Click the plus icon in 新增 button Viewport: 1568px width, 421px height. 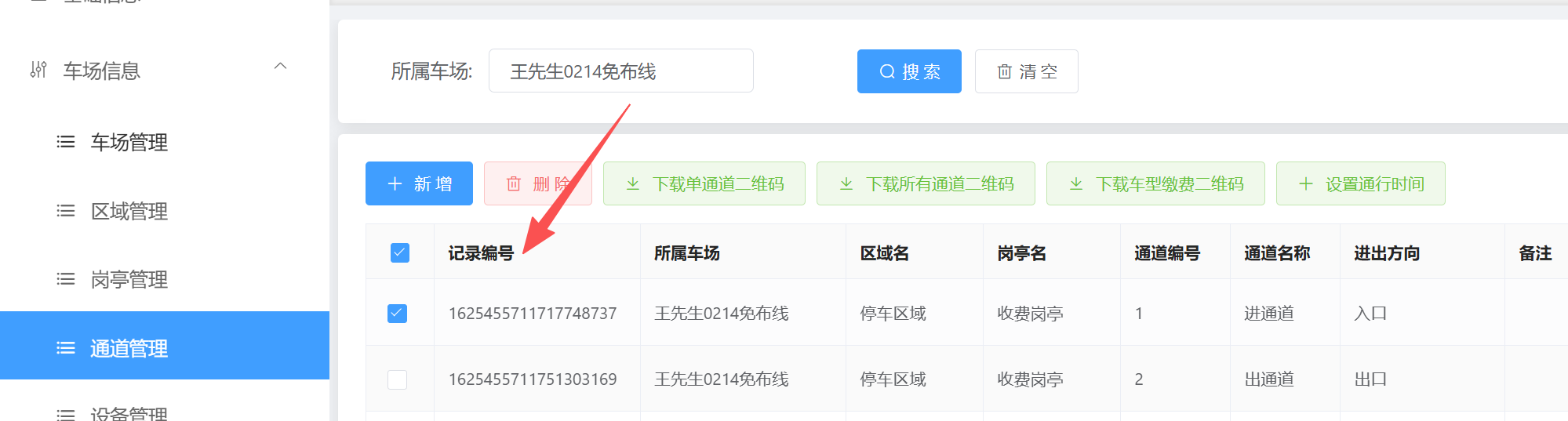(395, 183)
